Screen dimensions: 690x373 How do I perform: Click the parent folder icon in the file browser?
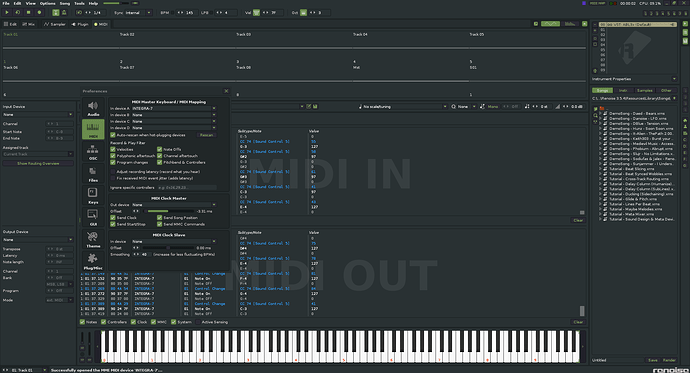[602, 108]
